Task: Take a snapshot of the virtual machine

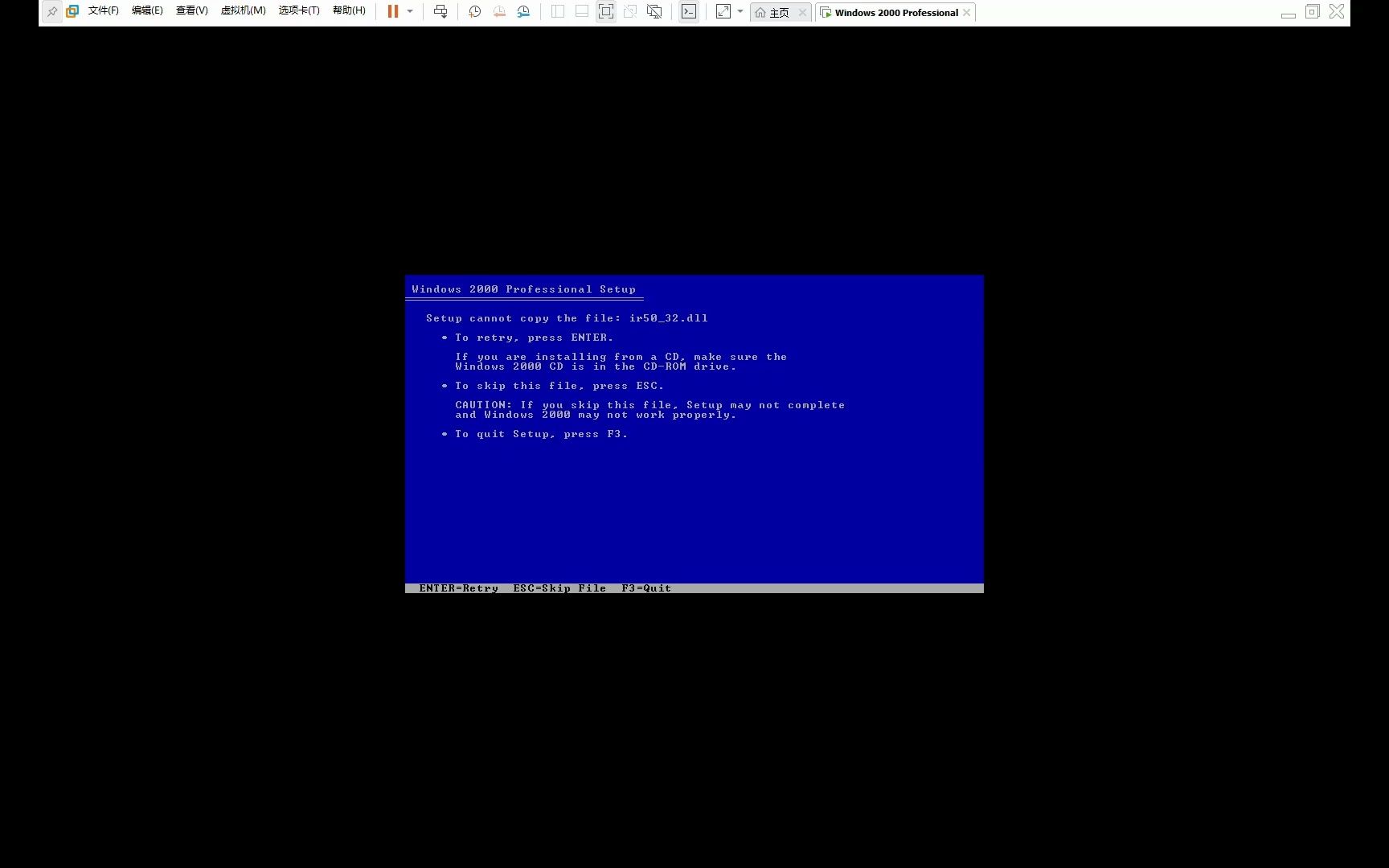Action: point(474,11)
